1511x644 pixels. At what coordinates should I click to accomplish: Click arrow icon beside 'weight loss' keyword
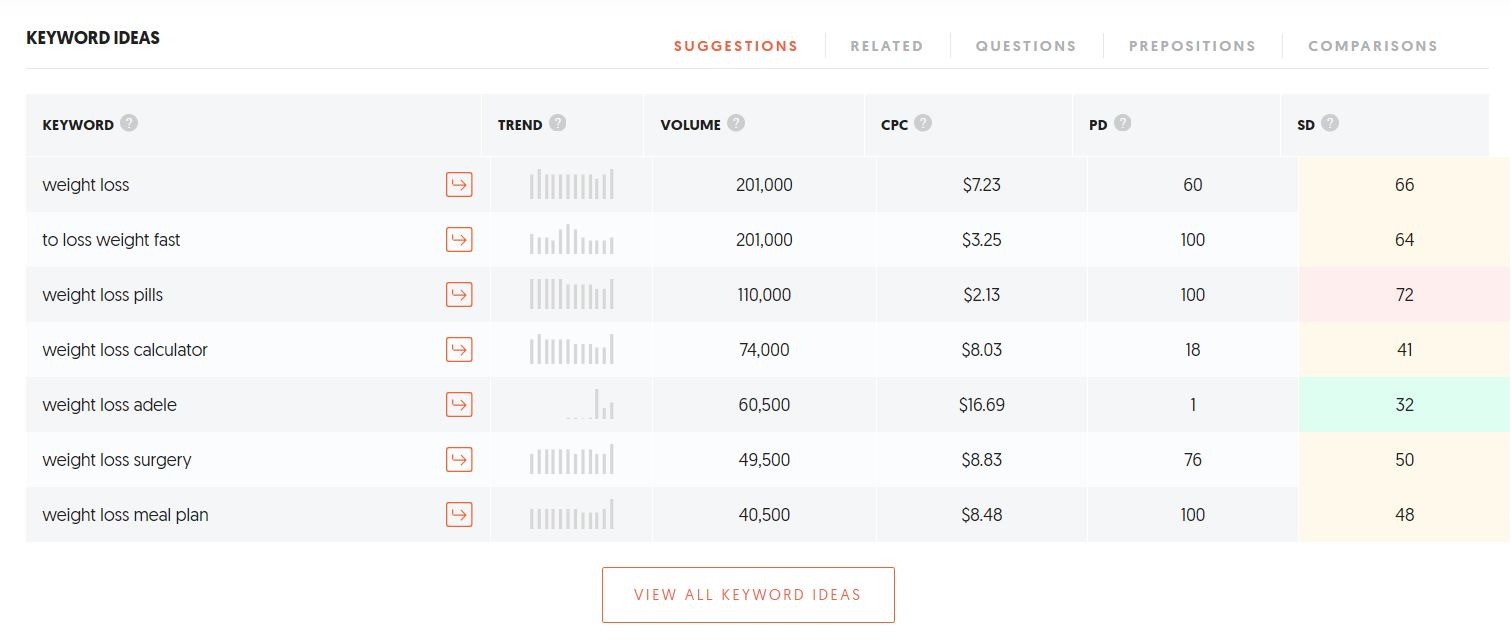[x=459, y=185]
